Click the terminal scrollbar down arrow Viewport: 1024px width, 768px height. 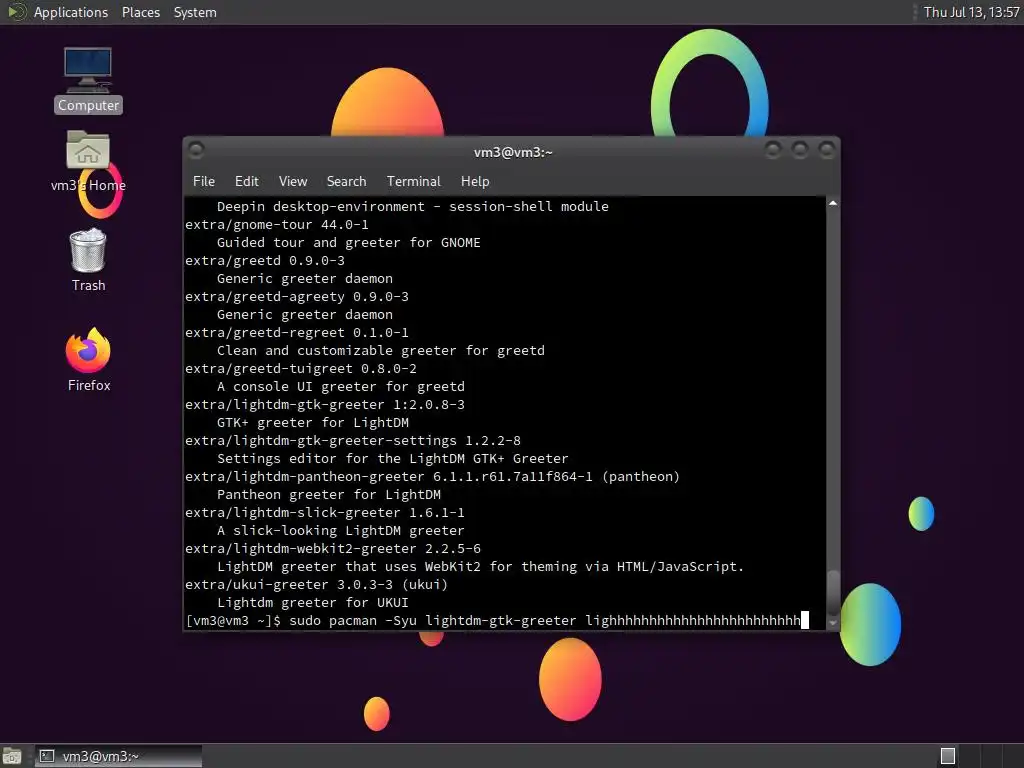(x=833, y=623)
